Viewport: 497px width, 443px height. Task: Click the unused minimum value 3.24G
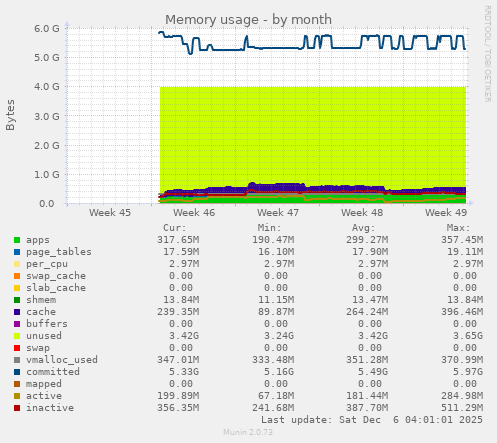279,336
